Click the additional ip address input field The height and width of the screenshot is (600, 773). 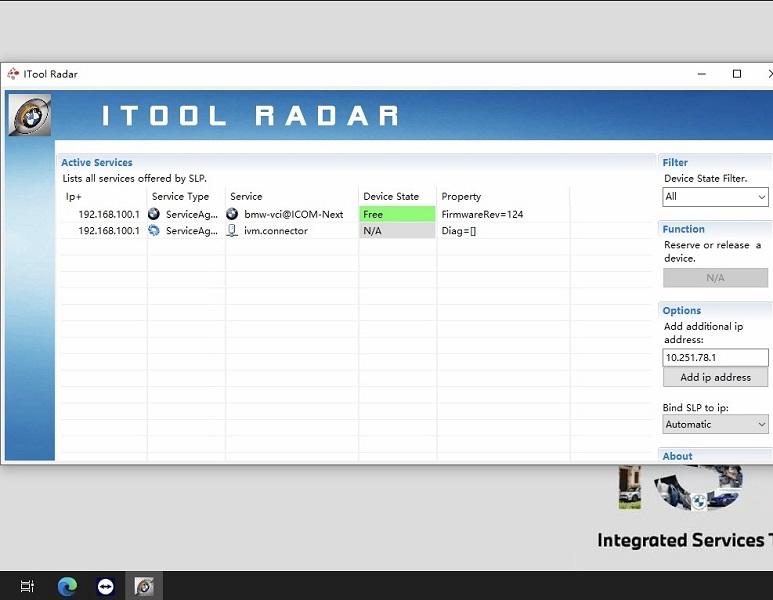(x=715, y=357)
